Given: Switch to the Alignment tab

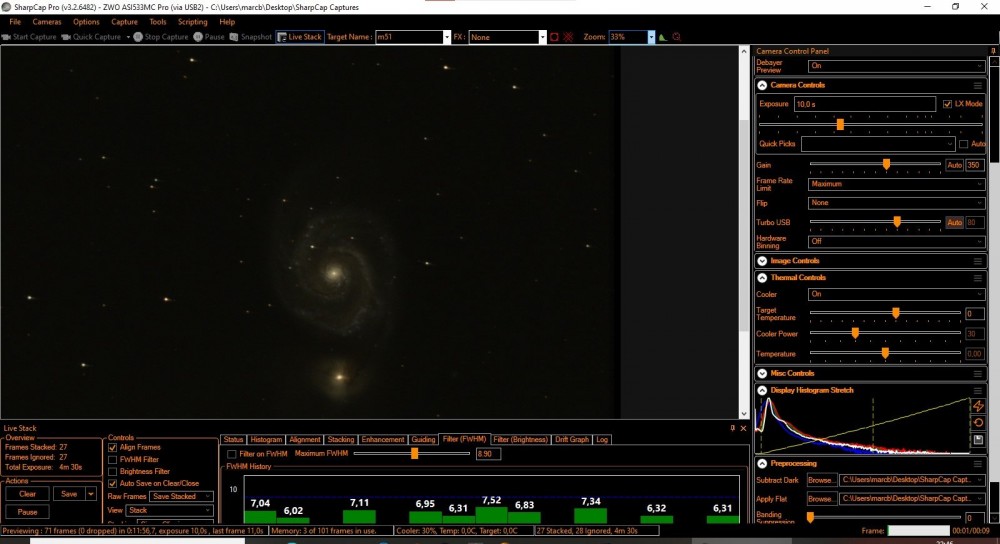Looking at the screenshot, I should [x=305, y=439].
